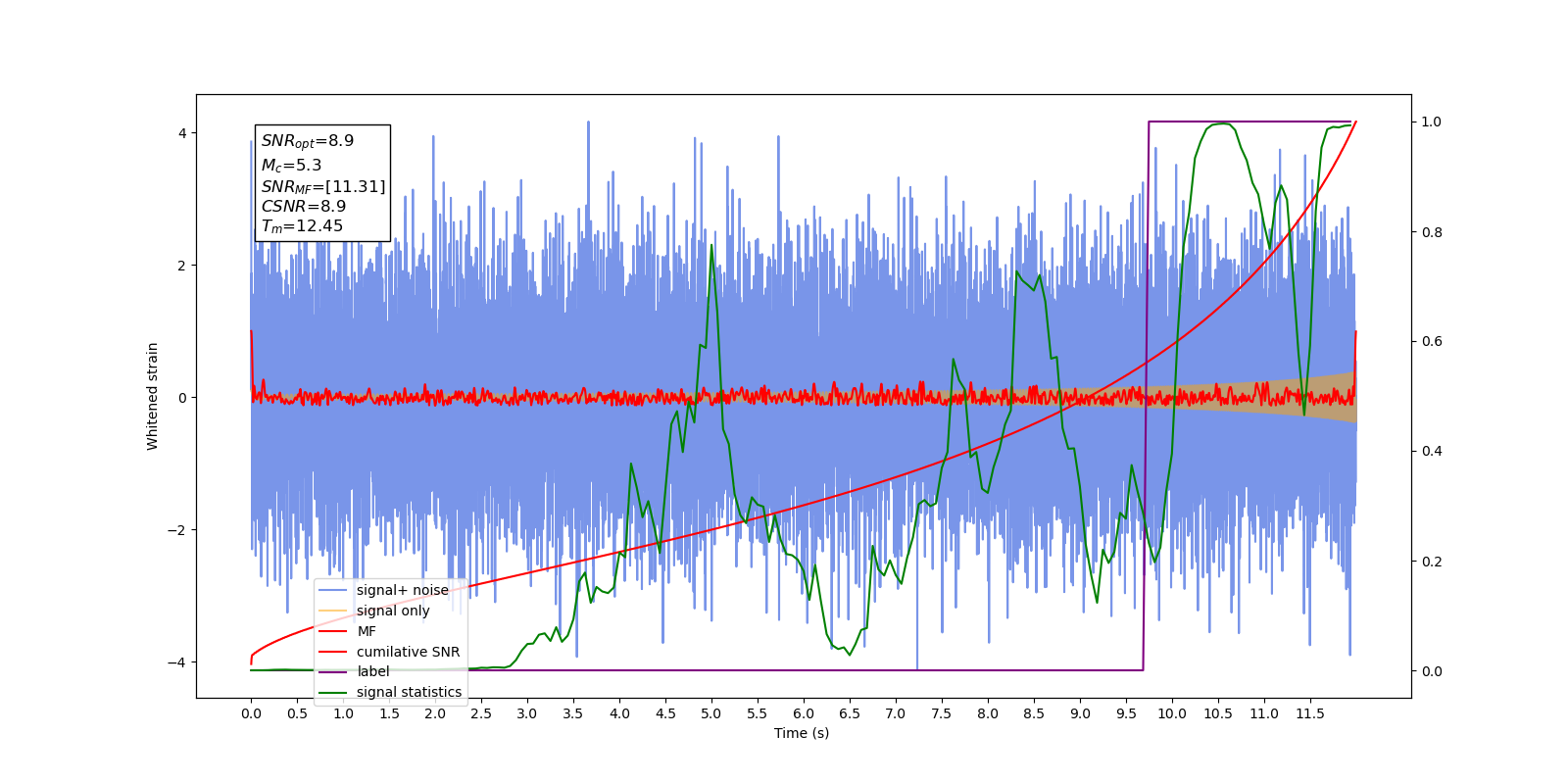Click the green line swatch for signal statistics
The width and height of the screenshot is (1568, 784).
pos(334,692)
